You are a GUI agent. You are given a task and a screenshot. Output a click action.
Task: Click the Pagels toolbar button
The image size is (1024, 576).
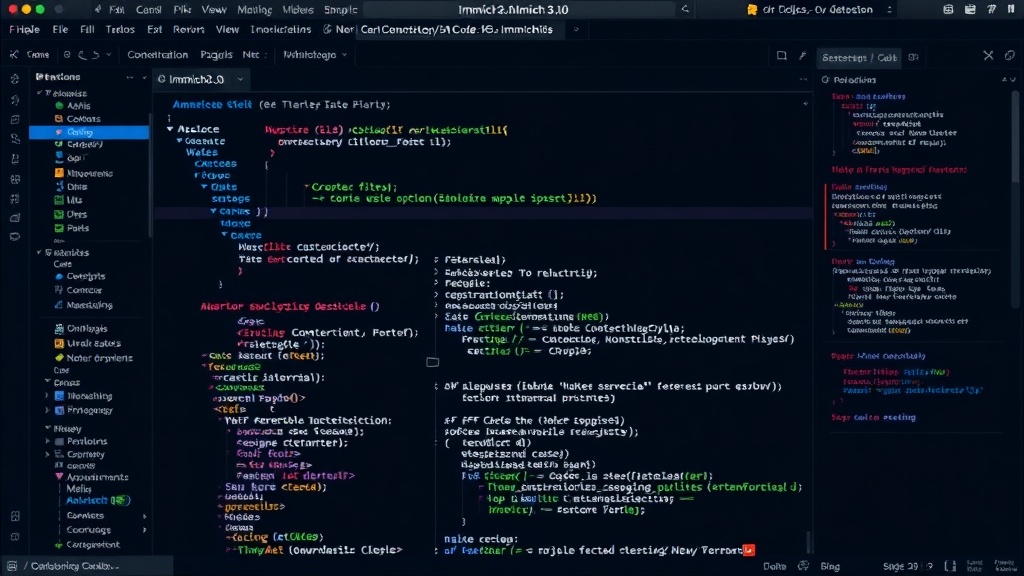(216, 55)
